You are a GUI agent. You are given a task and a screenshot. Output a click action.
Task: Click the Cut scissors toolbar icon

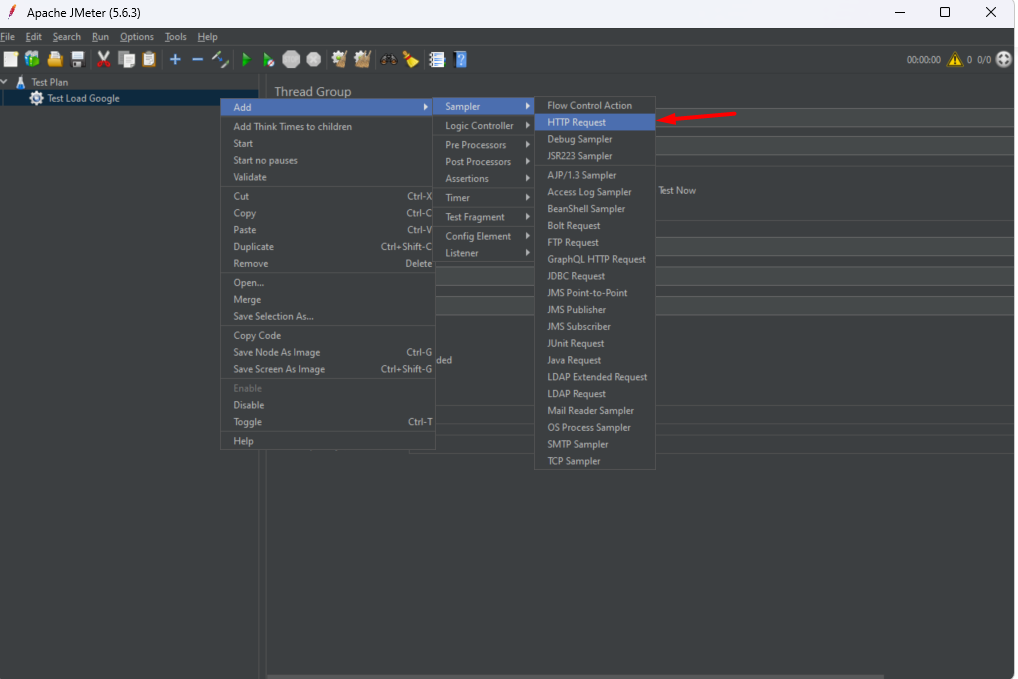pyautogui.click(x=103, y=60)
